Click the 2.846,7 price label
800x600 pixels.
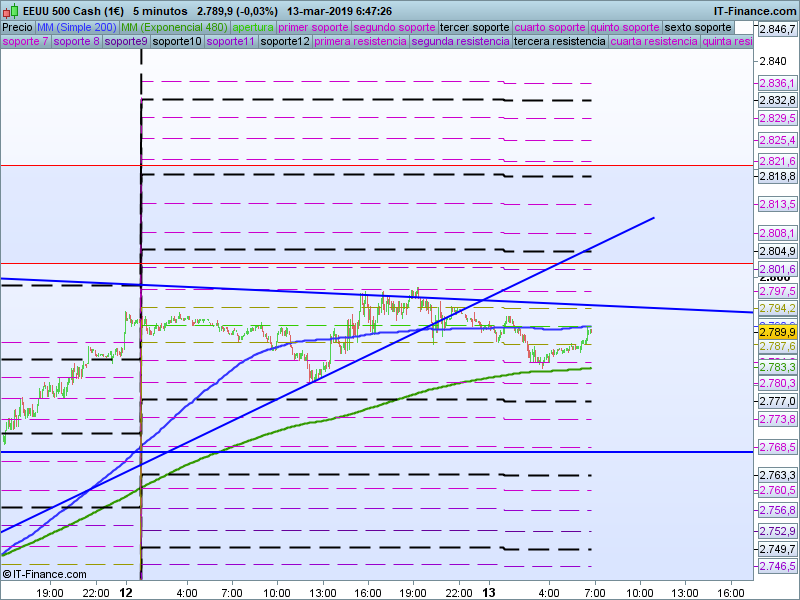pos(777,29)
